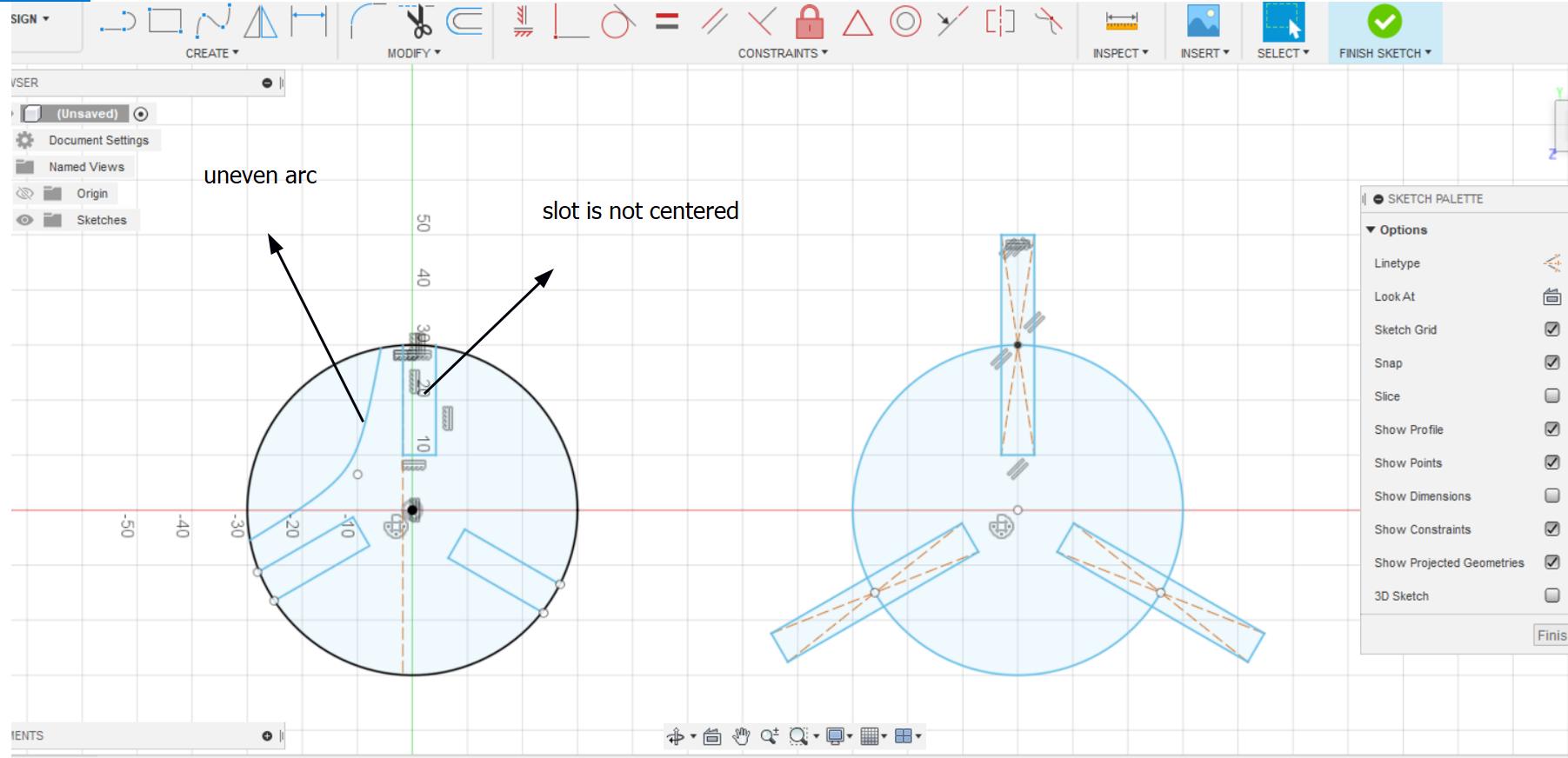The image size is (1568, 758).
Task: Click the Select window icon
Action: pyautogui.click(x=1284, y=22)
